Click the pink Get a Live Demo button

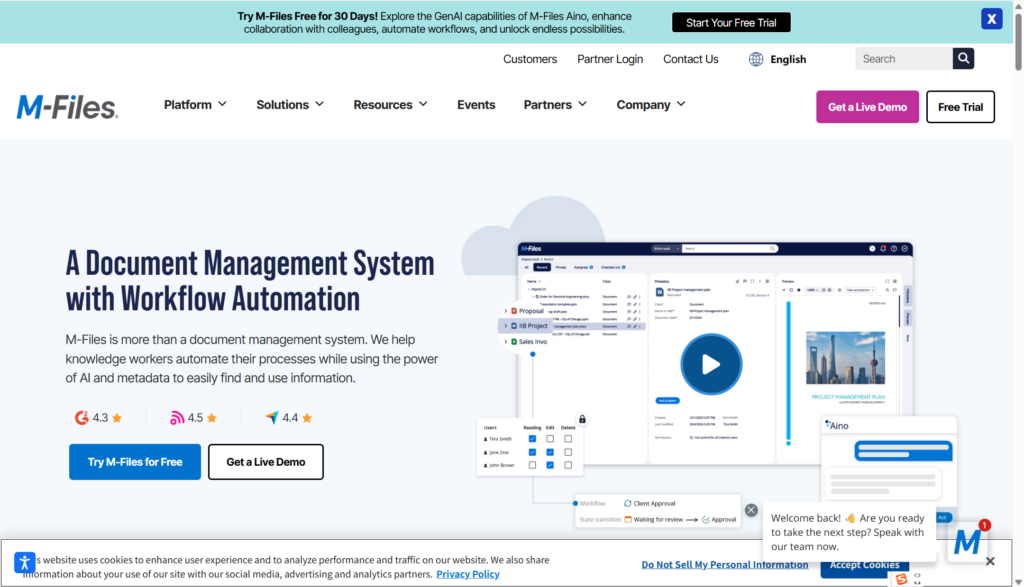point(867,107)
